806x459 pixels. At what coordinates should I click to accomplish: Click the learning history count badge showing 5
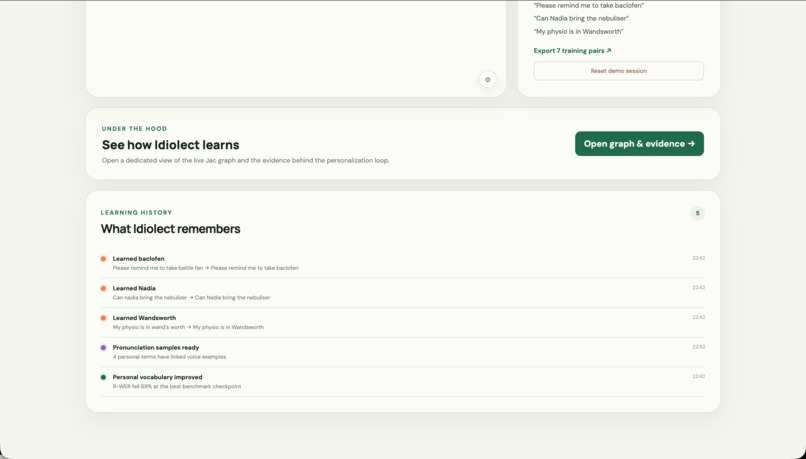click(697, 213)
